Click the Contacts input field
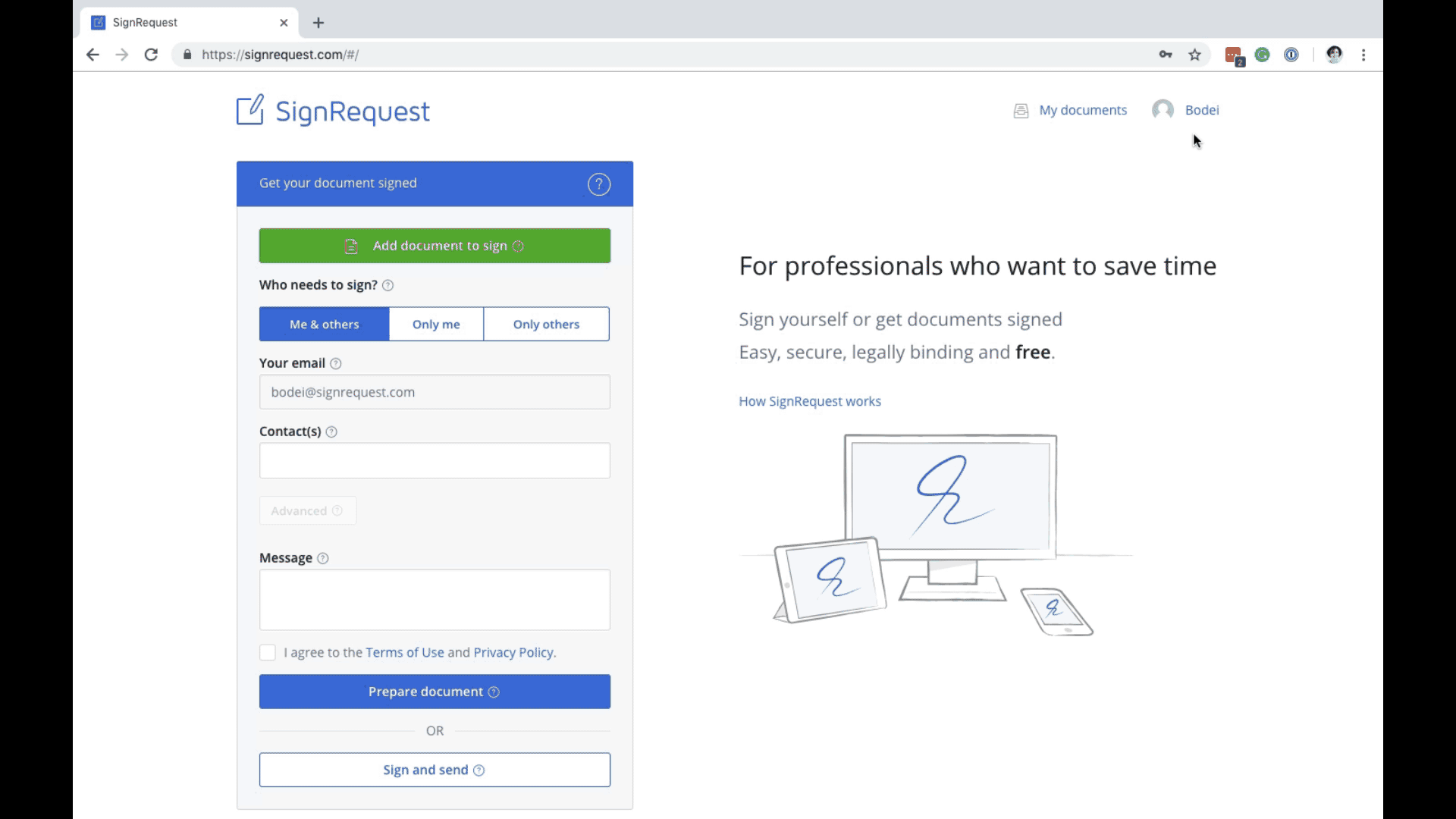 [x=434, y=460]
